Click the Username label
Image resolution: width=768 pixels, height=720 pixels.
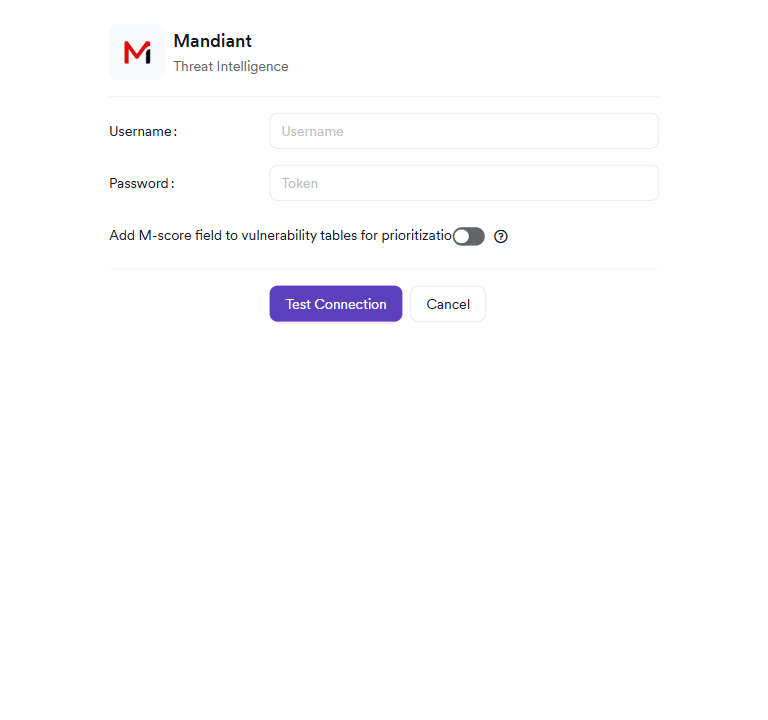pyautogui.click(x=142, y=131)
